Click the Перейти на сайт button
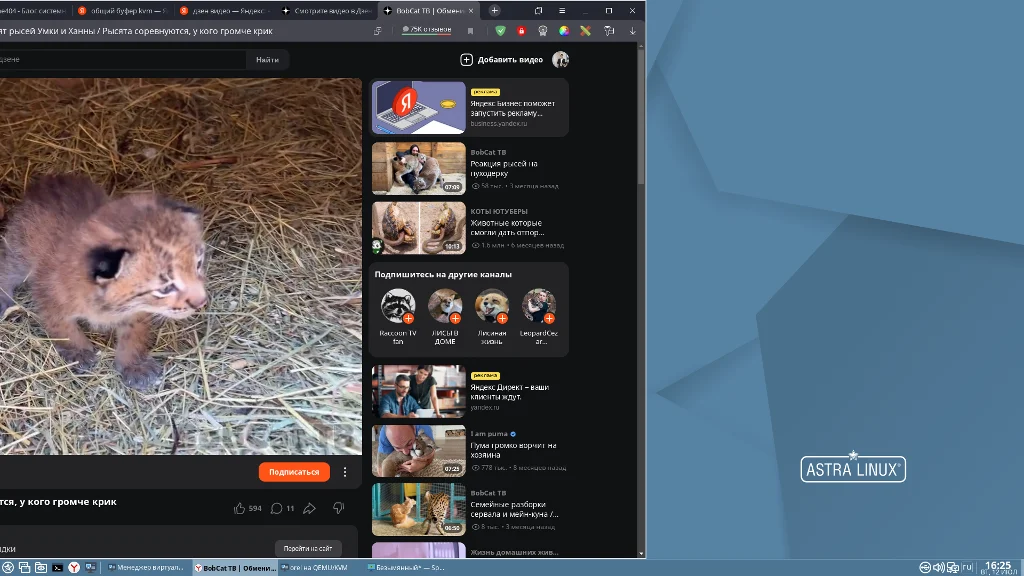1024x576 pixels. (308, 549)
